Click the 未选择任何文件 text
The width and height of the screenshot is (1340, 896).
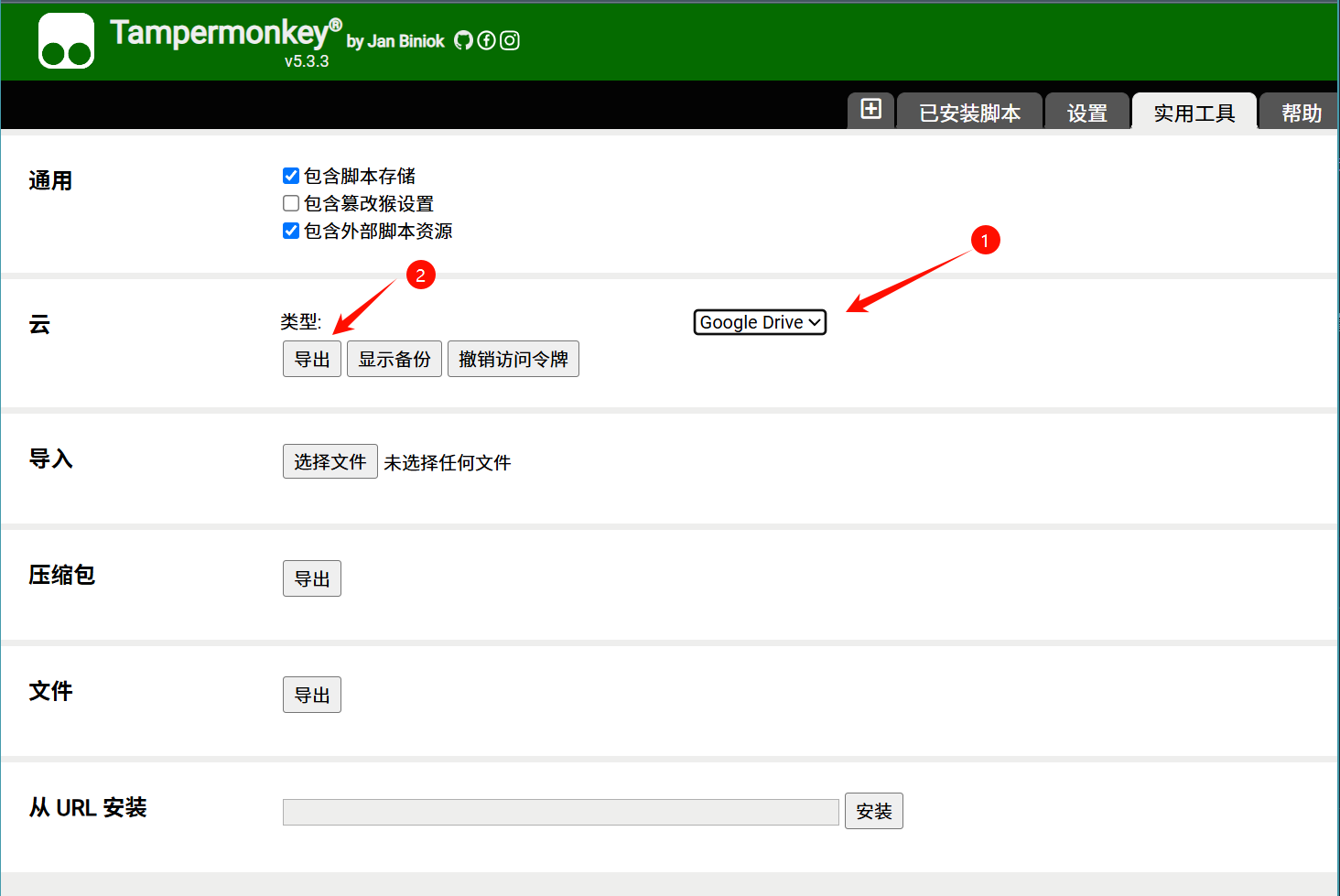pyautogui.click(x=448, y=462)
